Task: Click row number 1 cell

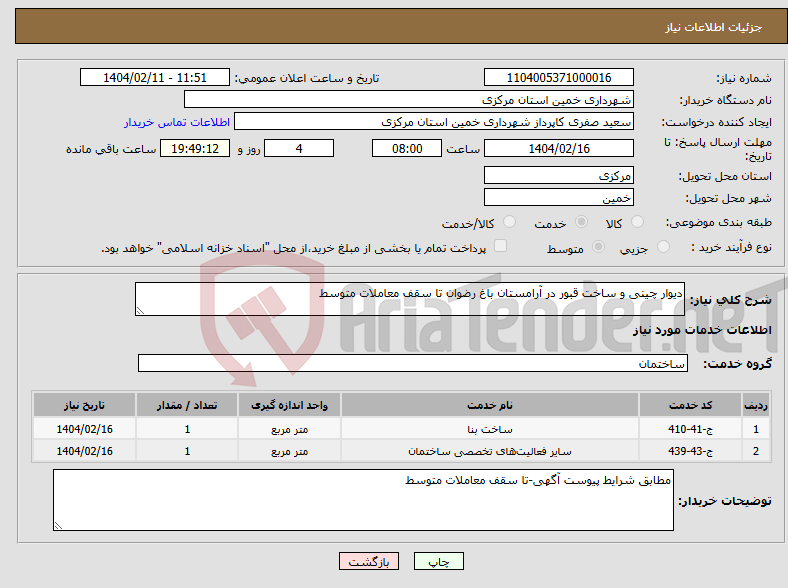Action: (756, 429)
